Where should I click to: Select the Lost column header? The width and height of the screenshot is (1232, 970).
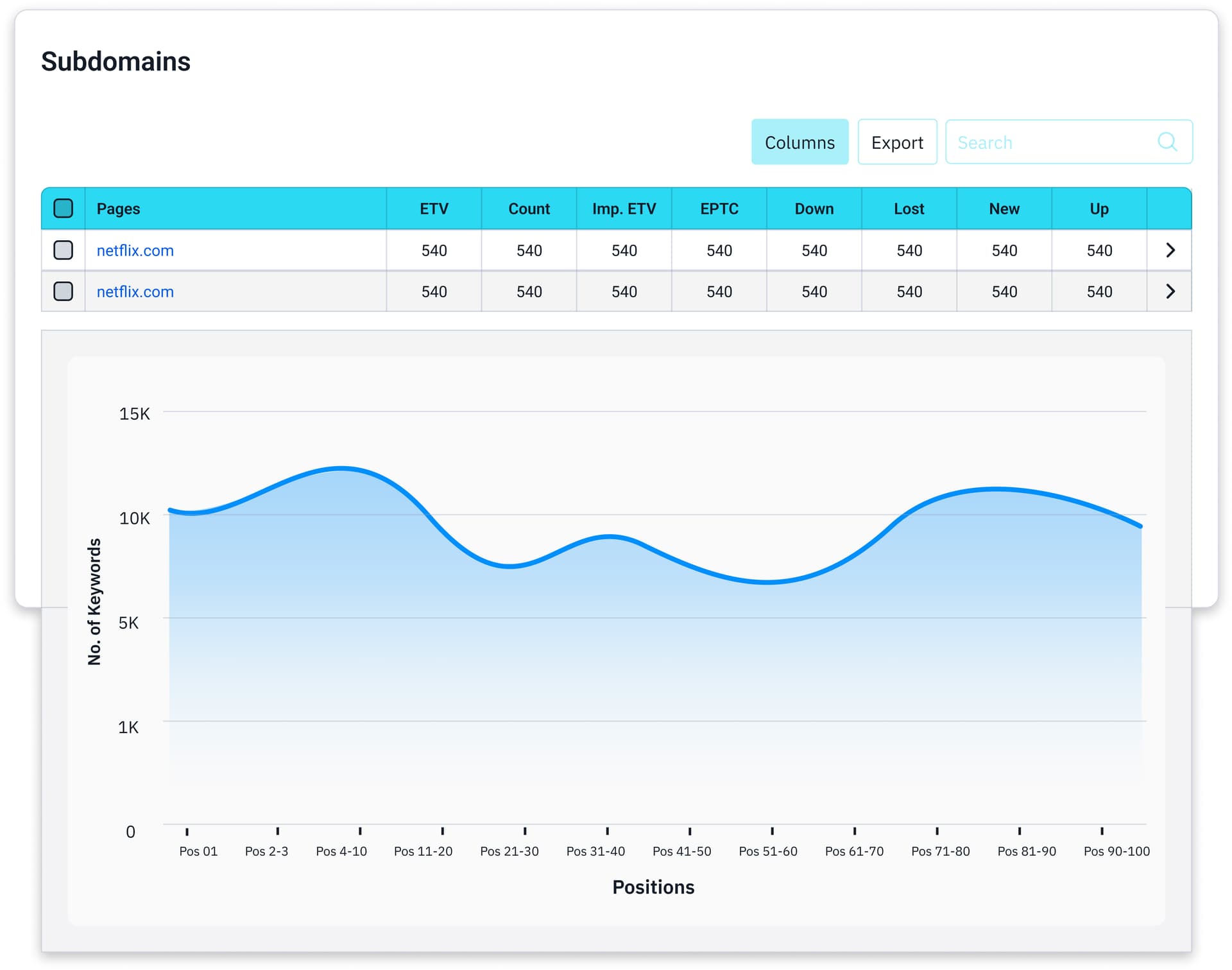[909, 208]
